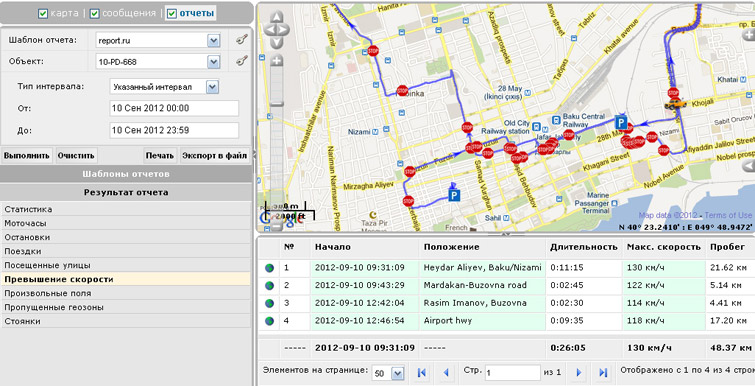
Task: Click Экспорт в файл button
Action: 214,155
